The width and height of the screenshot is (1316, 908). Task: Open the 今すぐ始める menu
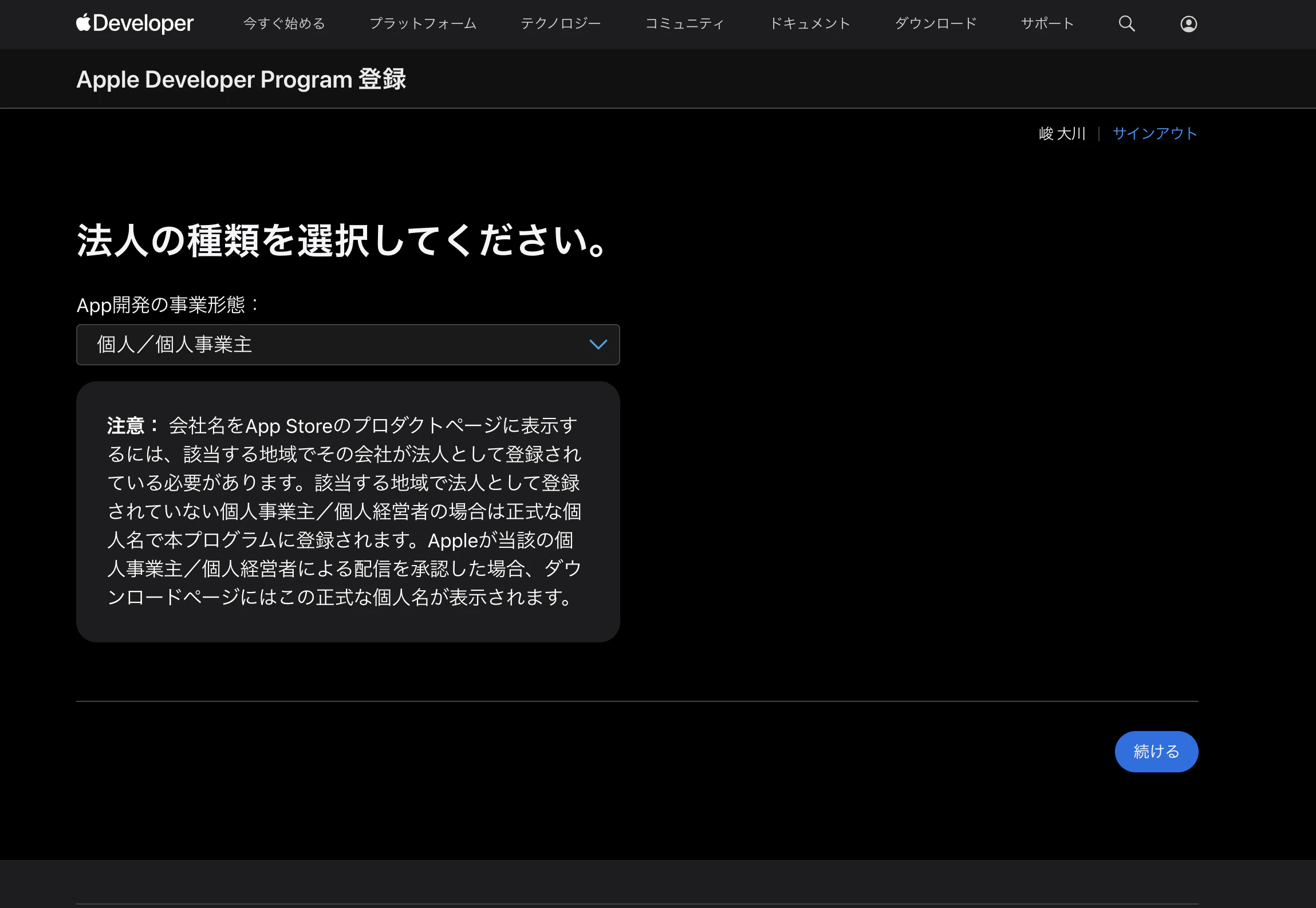(x=284, y=23)
